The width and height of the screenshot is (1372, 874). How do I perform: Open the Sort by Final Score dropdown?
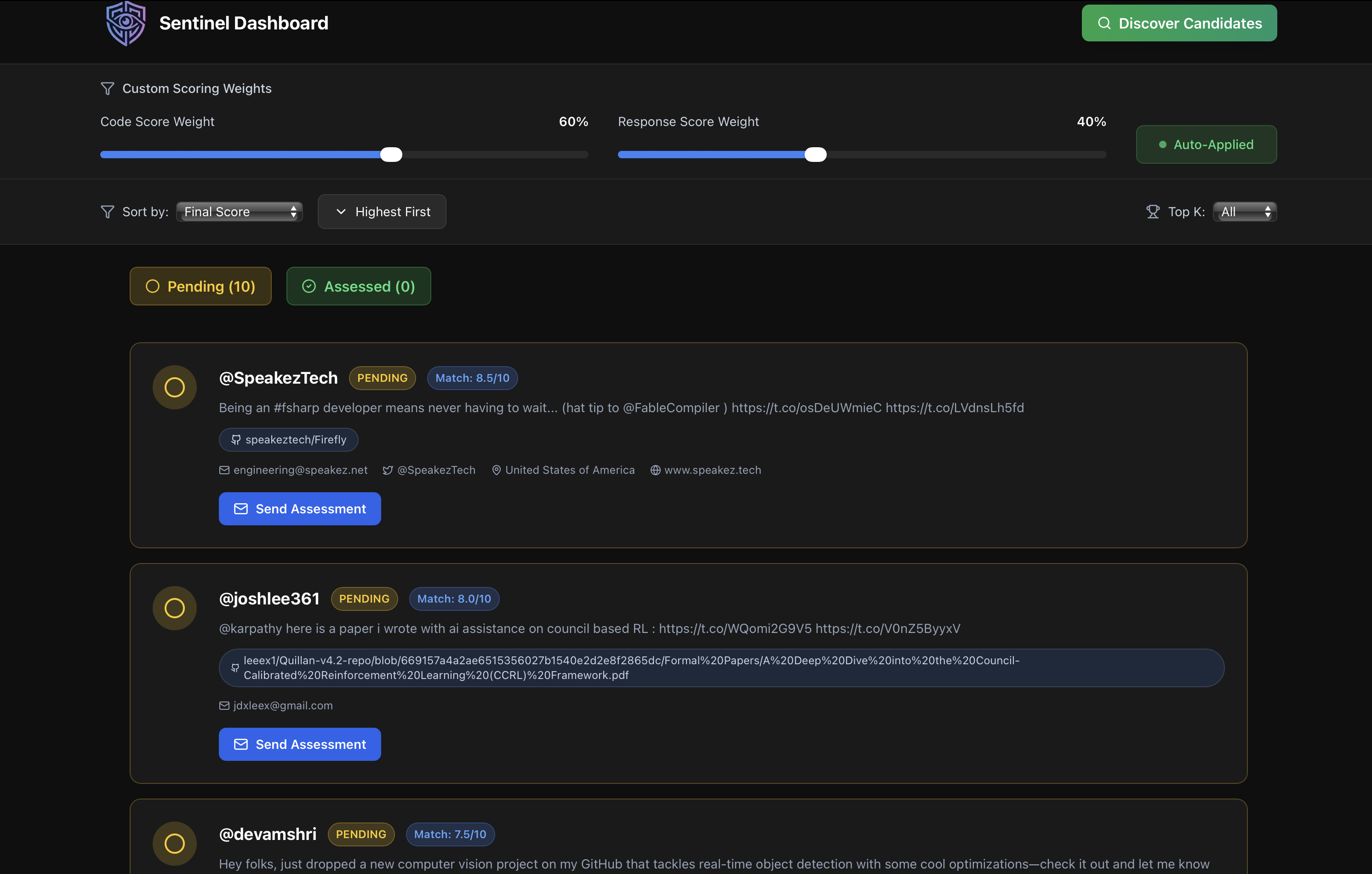pos(239,212)
